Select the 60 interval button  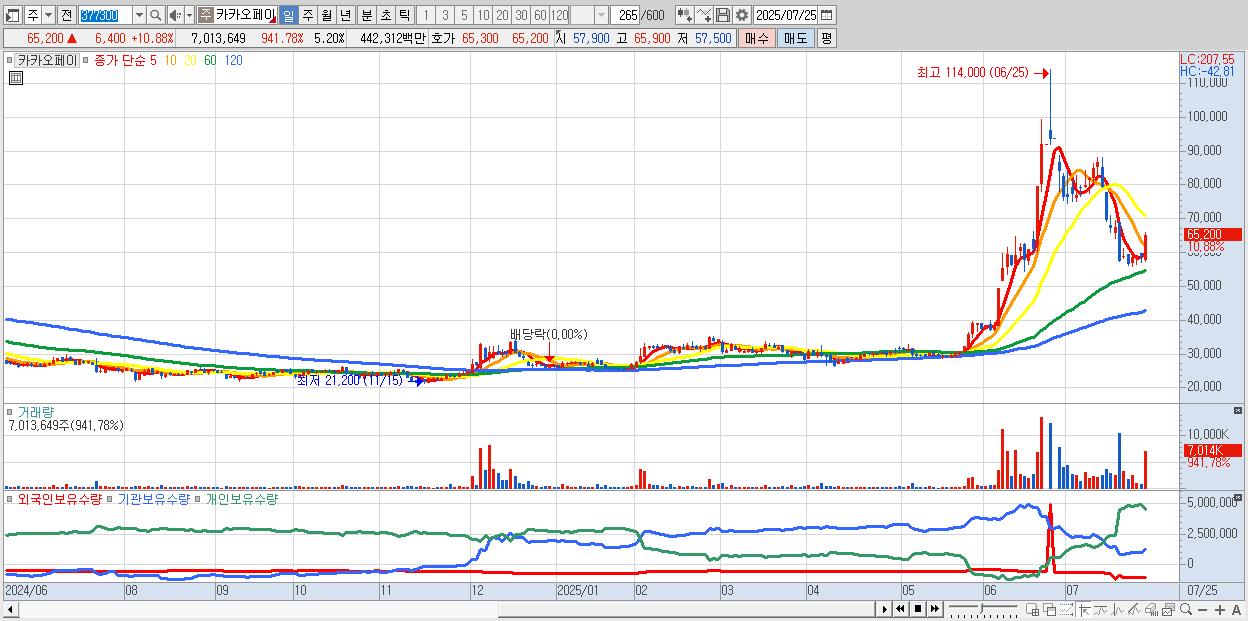[540, 15]
